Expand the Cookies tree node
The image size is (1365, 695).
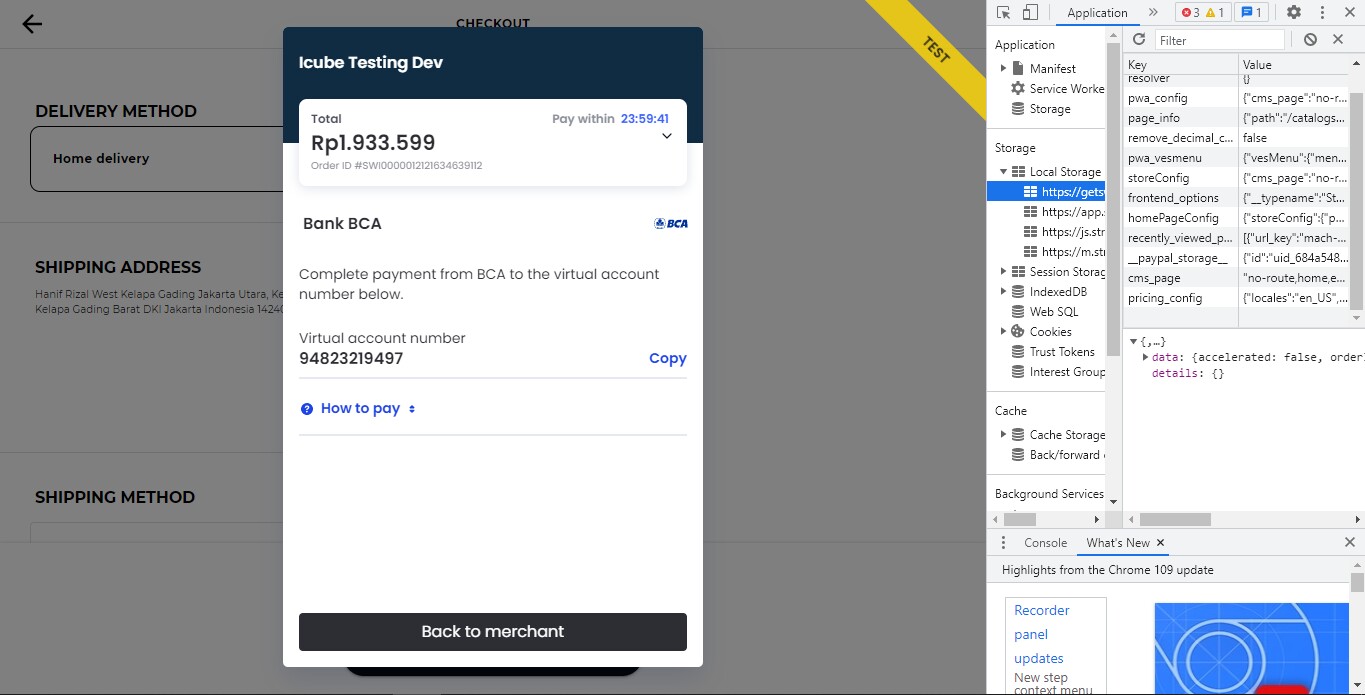1004,332
